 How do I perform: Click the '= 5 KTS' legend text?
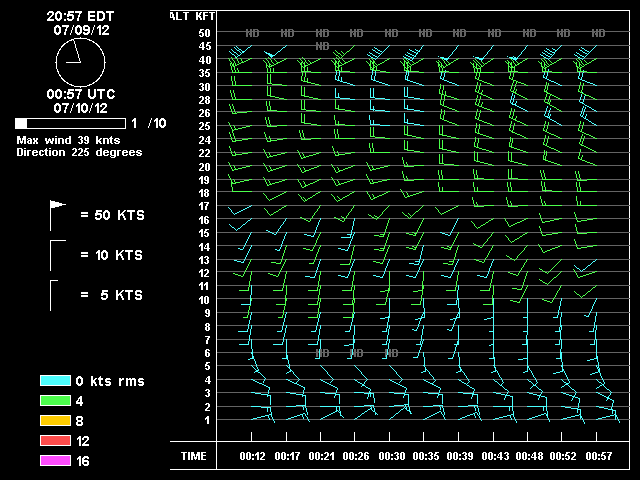coord(112,295)
